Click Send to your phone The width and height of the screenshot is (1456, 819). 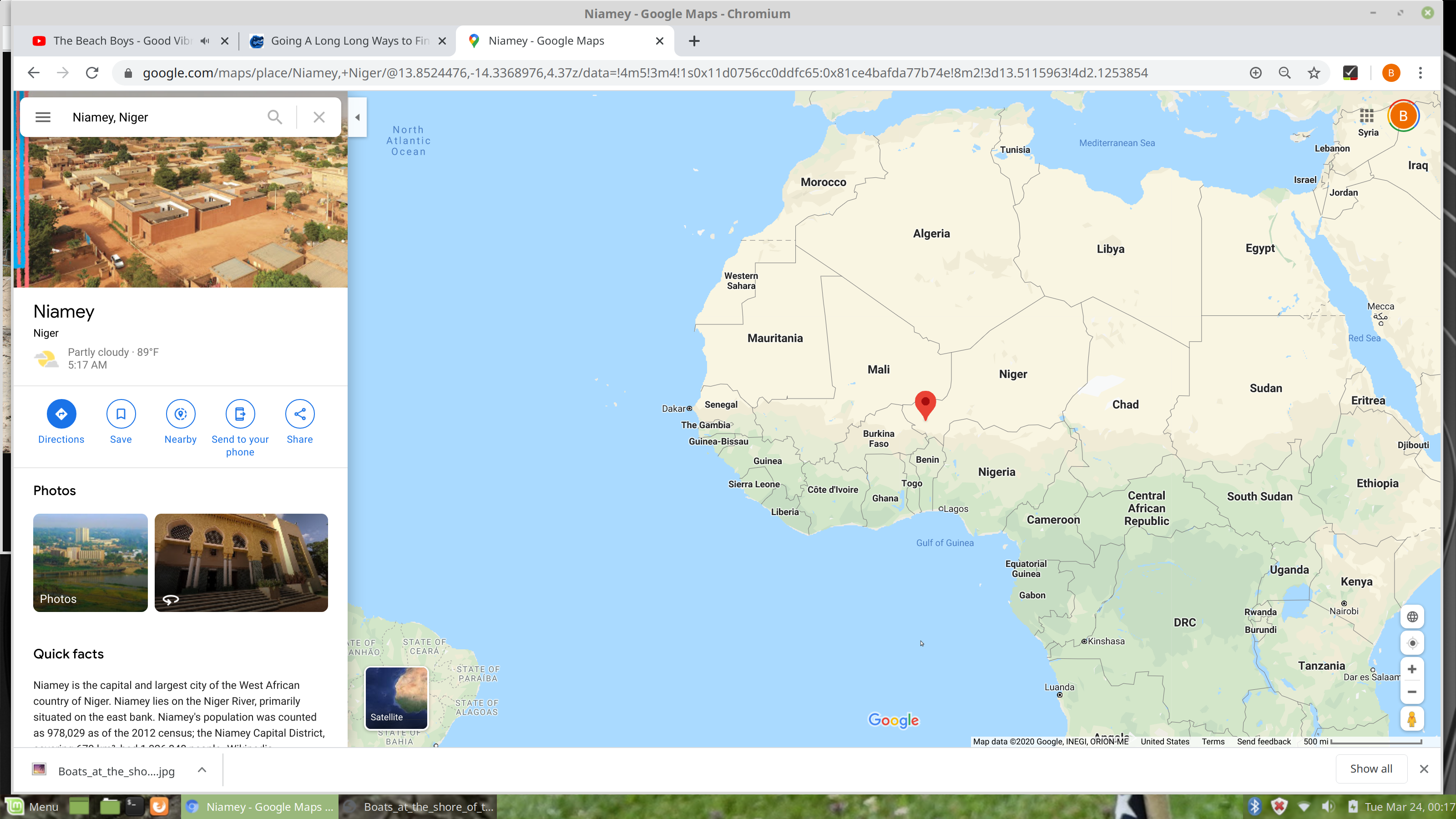(x=240, y=429)
